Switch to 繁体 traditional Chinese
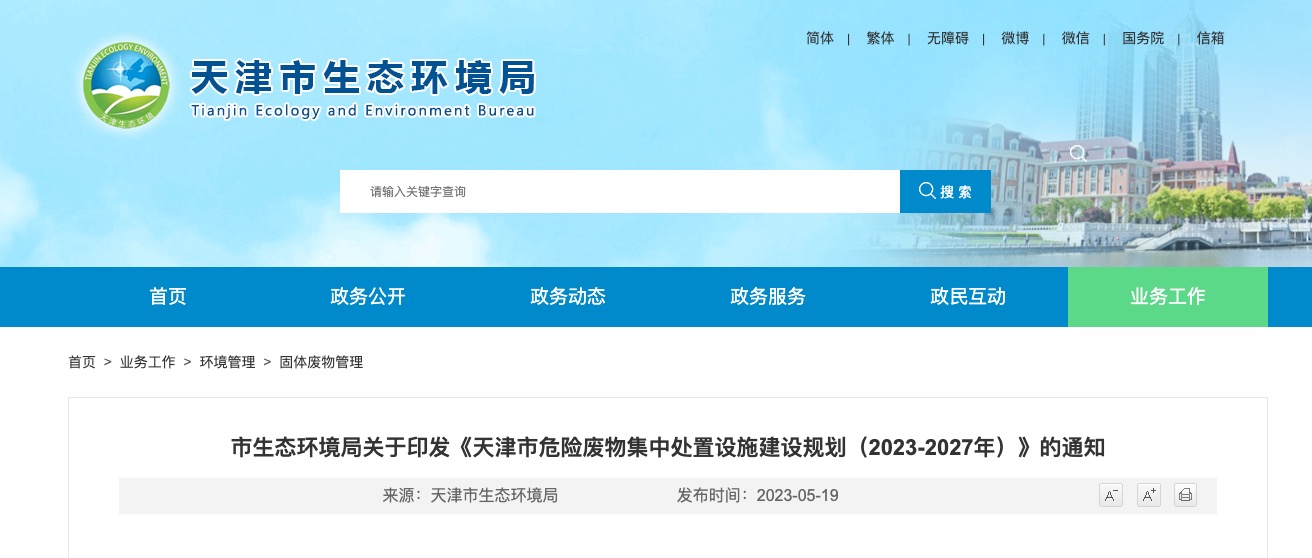The height and width of the screenshot is (558, 1312). 881,38
